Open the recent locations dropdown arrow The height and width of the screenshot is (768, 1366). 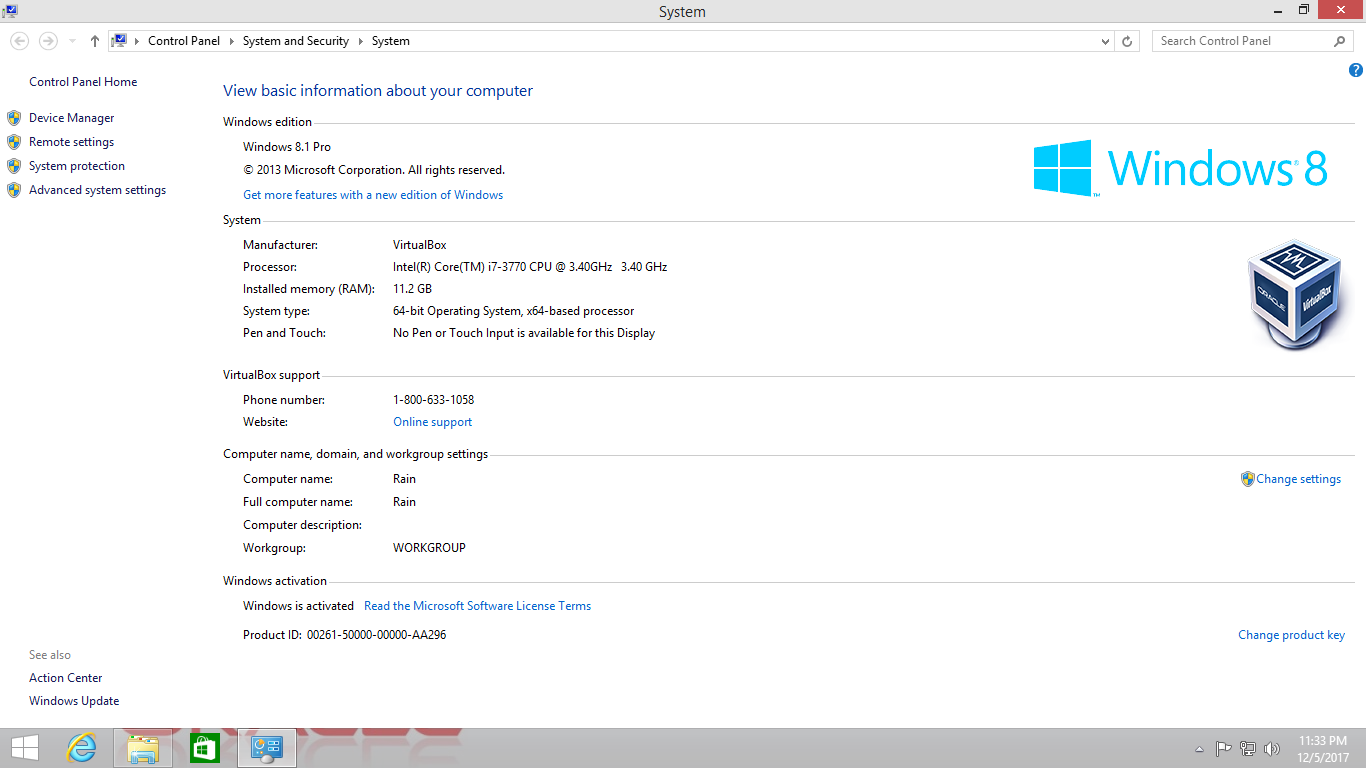click(73, 41)
